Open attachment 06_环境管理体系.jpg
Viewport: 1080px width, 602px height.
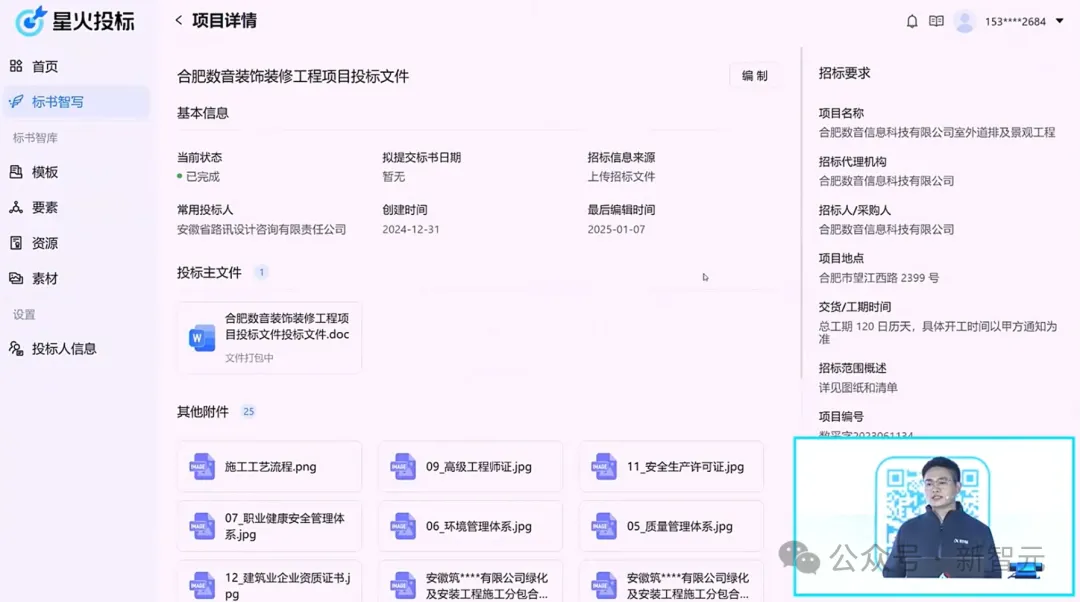(x=470, y=526)
